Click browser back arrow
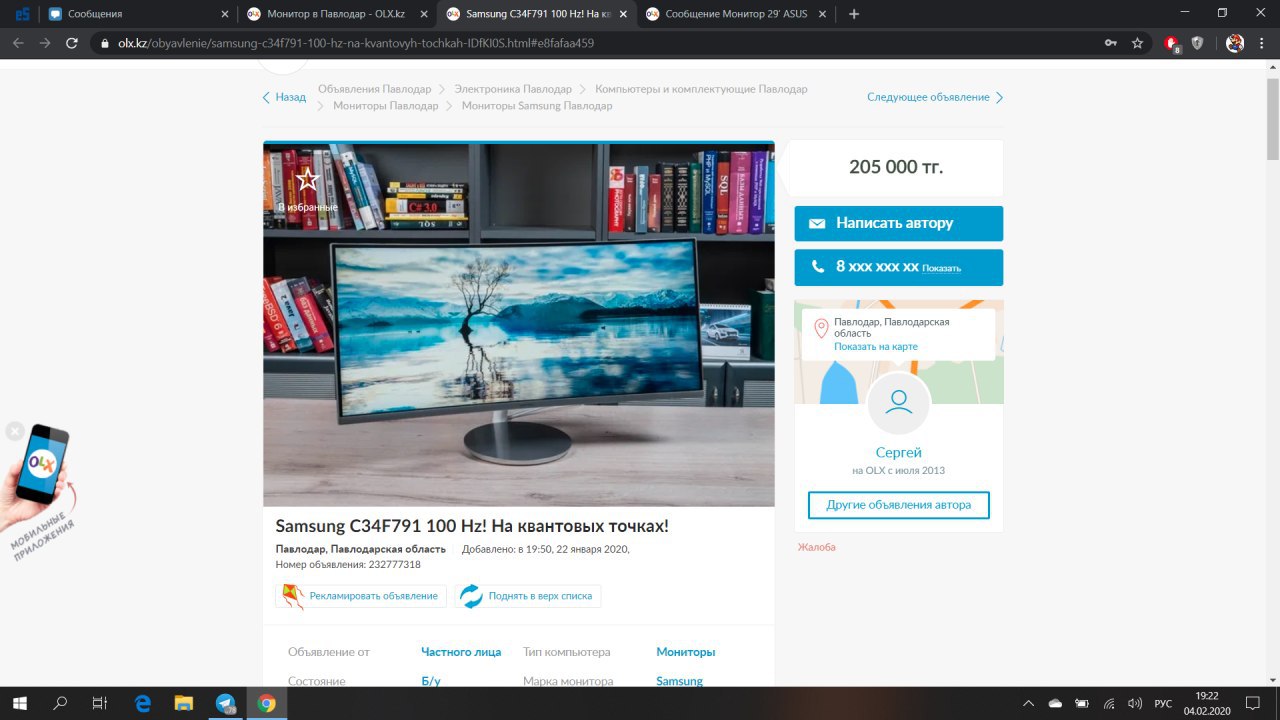Viewport: 1280px width, 720px height. click(18, 43)
